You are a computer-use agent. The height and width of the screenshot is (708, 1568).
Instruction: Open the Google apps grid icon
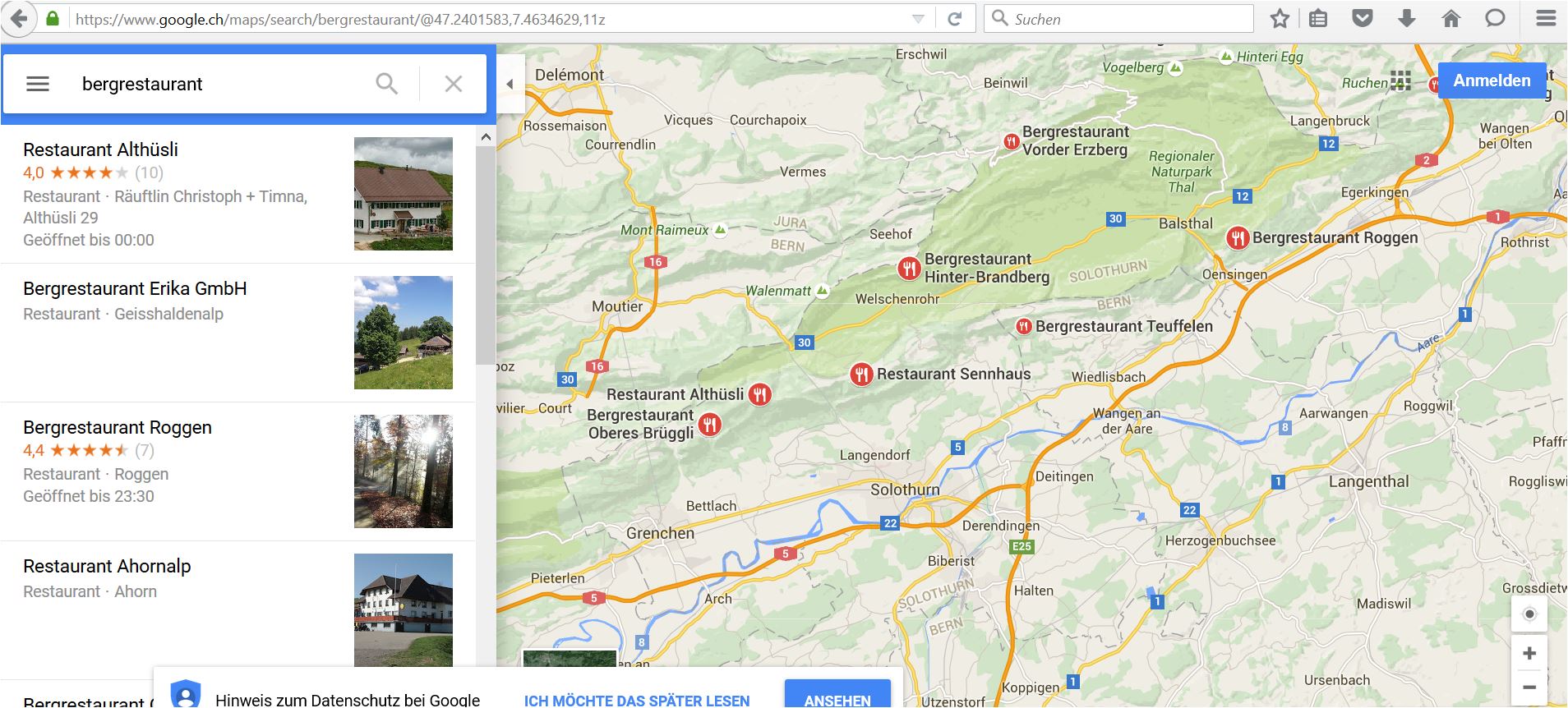click(x=1400, y=80)
